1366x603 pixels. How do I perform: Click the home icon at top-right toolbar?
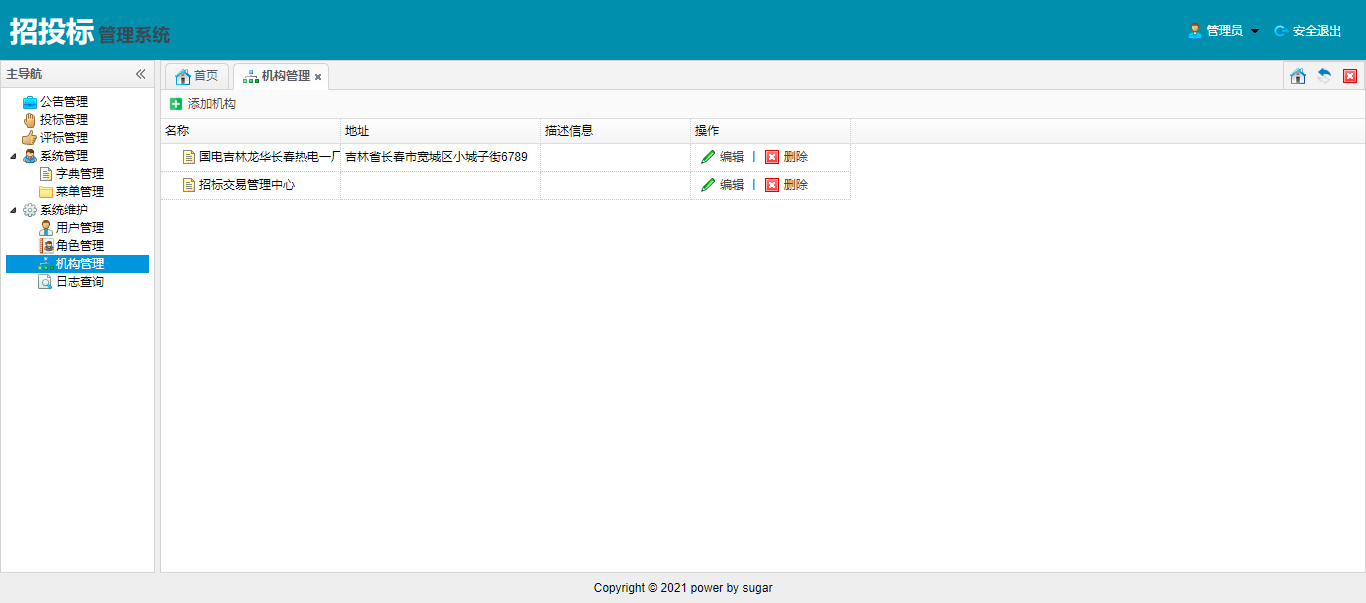1298,76
